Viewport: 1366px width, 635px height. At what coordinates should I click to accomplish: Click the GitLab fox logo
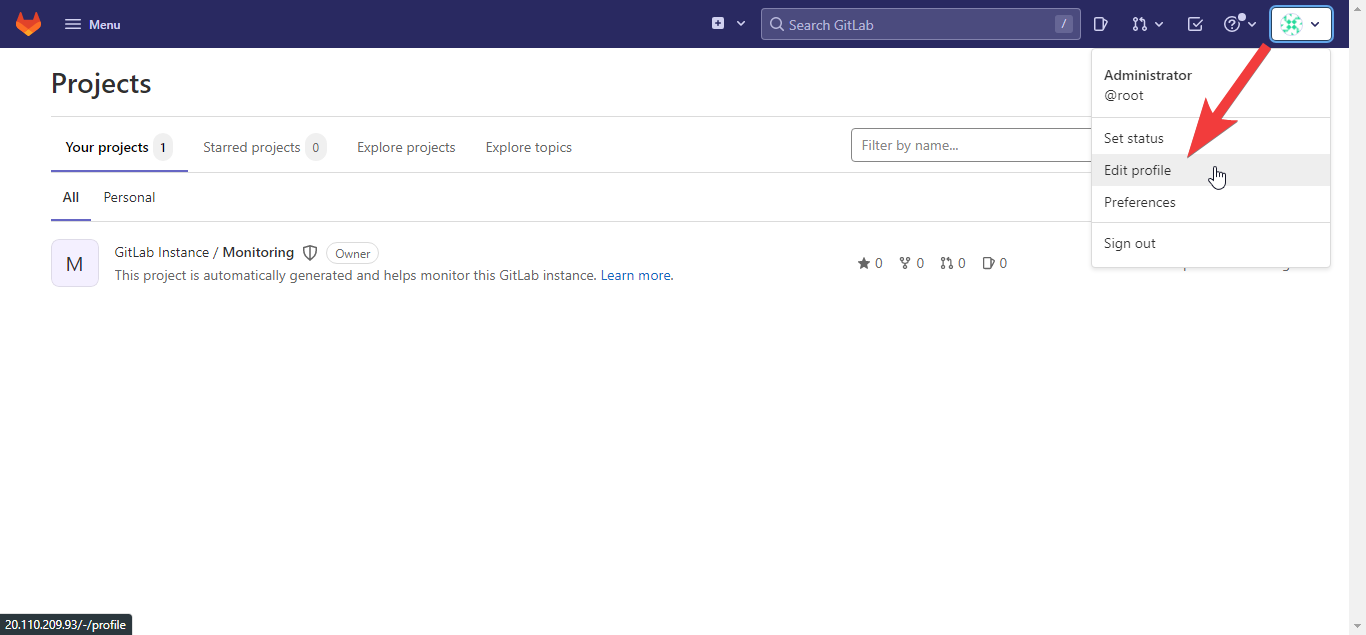point(29,24)
